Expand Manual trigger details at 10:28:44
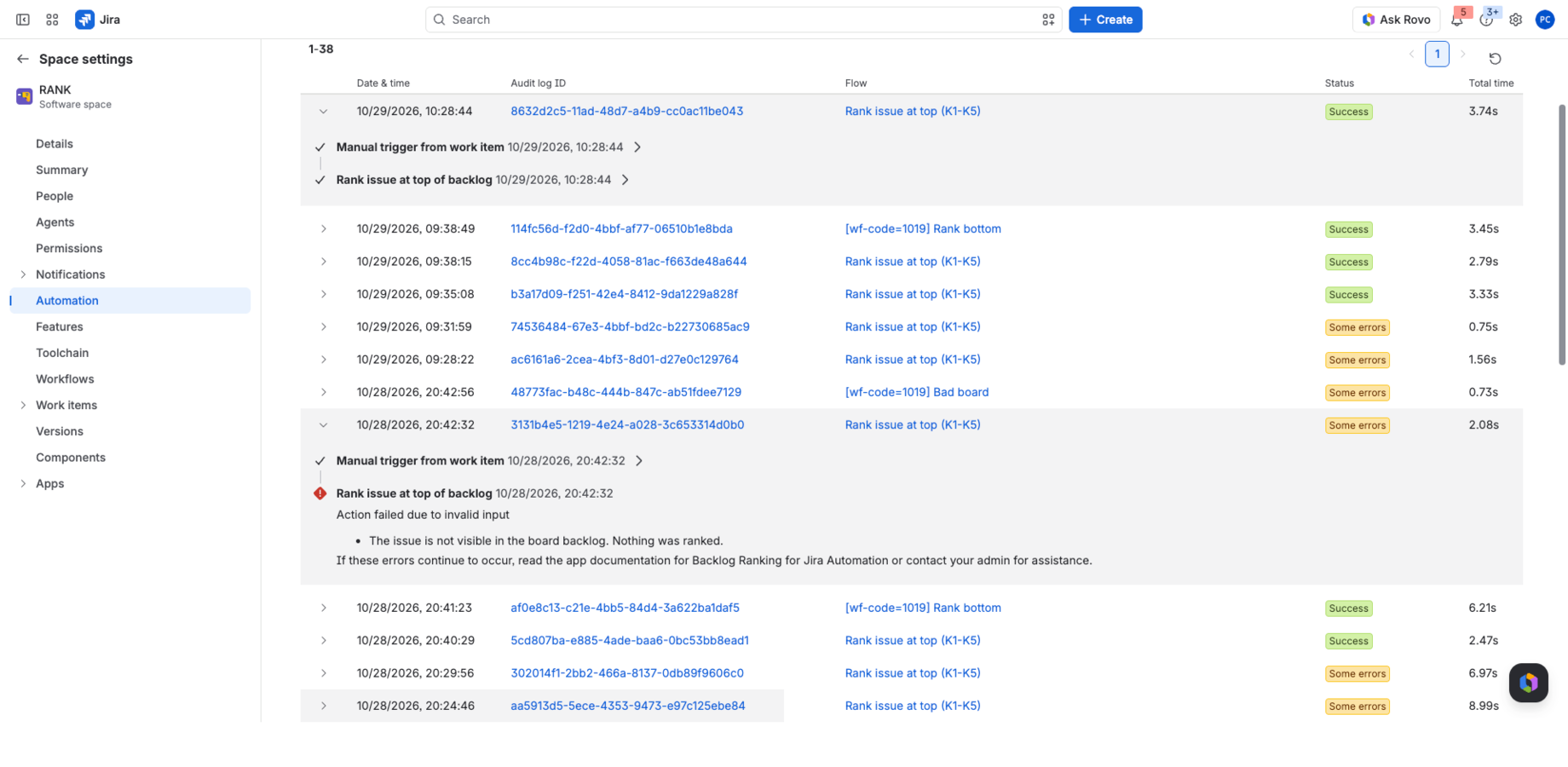Image resolution: width=1568 pixels, height=767 pixels. [637, 147]
